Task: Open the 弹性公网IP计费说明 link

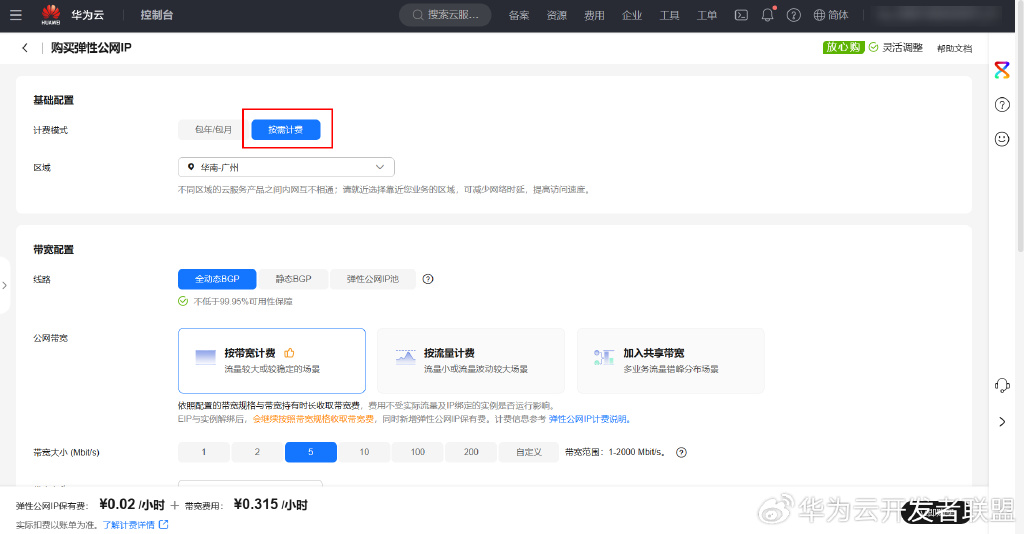Action: (590, 419)
